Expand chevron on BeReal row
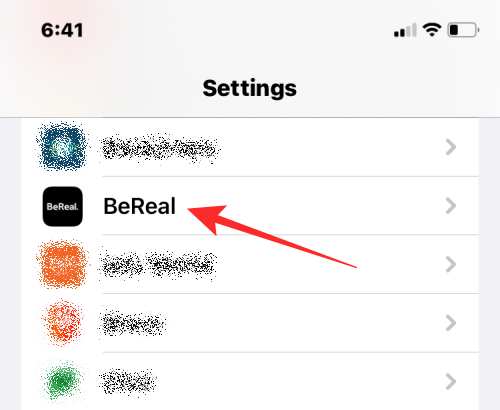This screenshot has width=500, height=410. point(451,206)
